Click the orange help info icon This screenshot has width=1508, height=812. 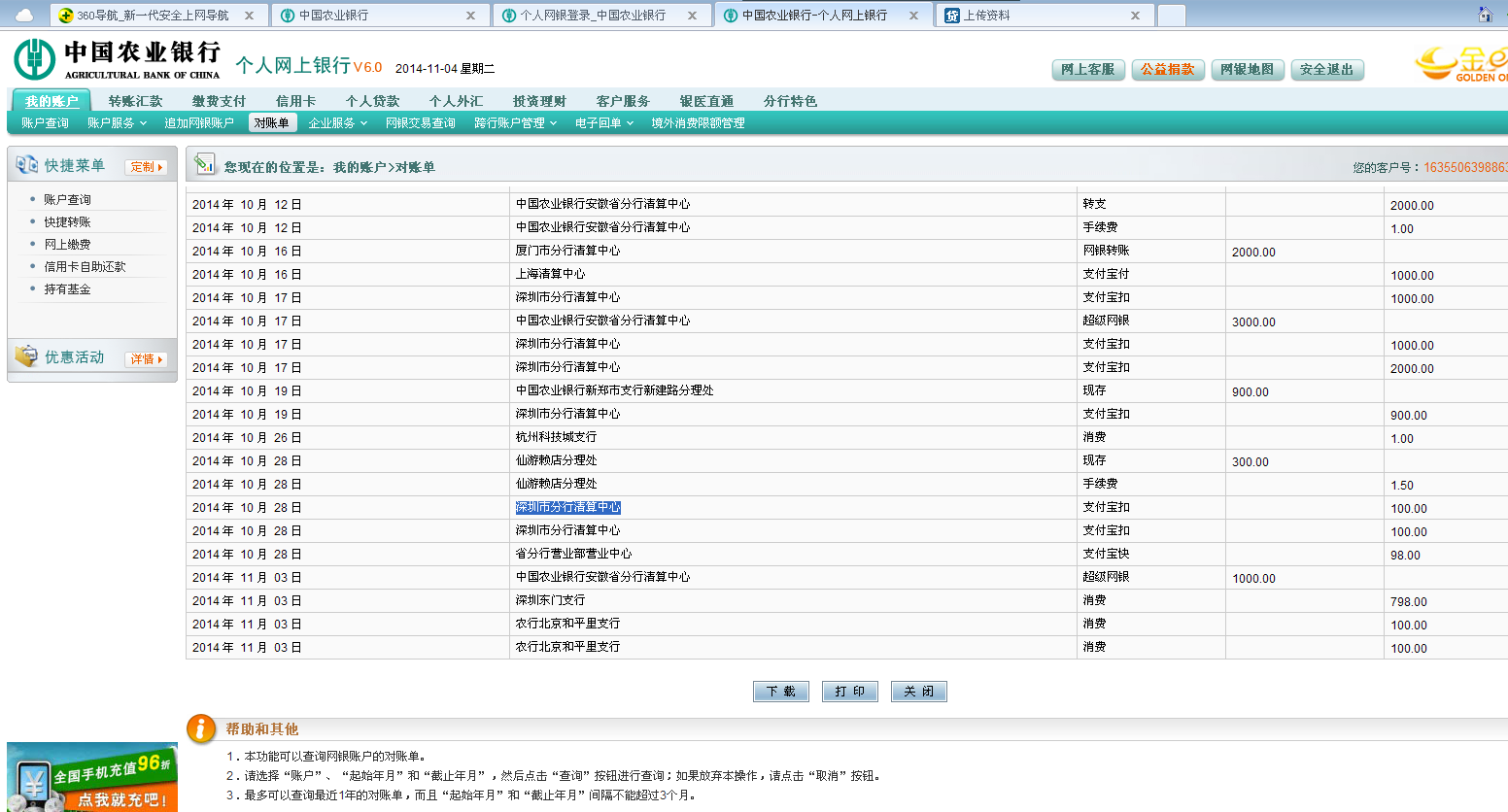tap(201, 728)
